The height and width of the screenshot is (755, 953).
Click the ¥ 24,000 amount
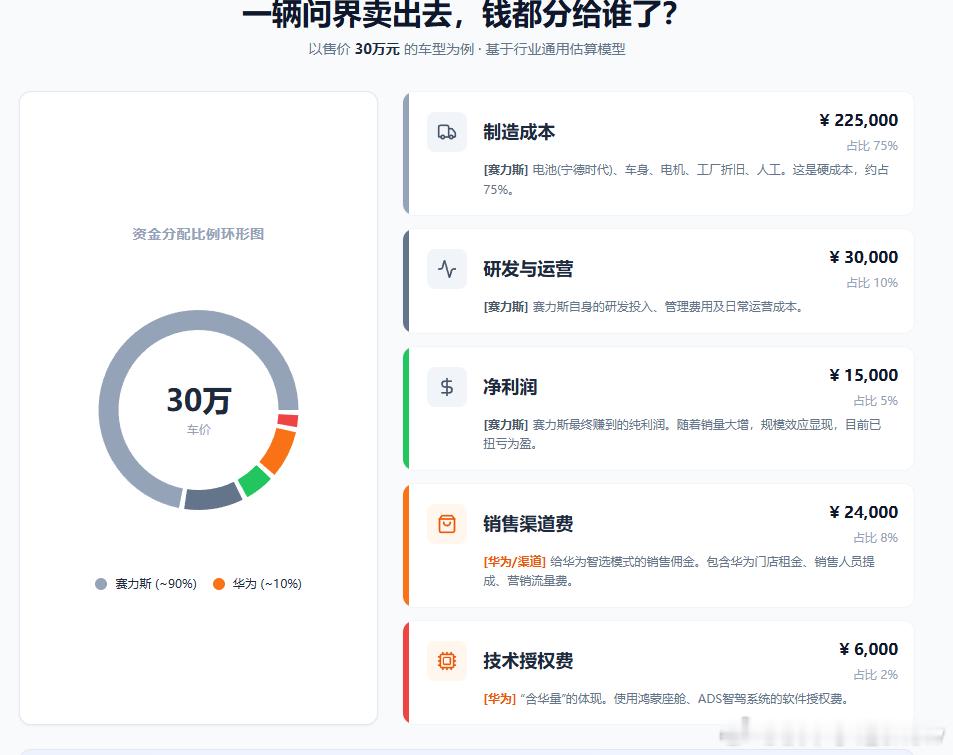(x=864, y=512)
